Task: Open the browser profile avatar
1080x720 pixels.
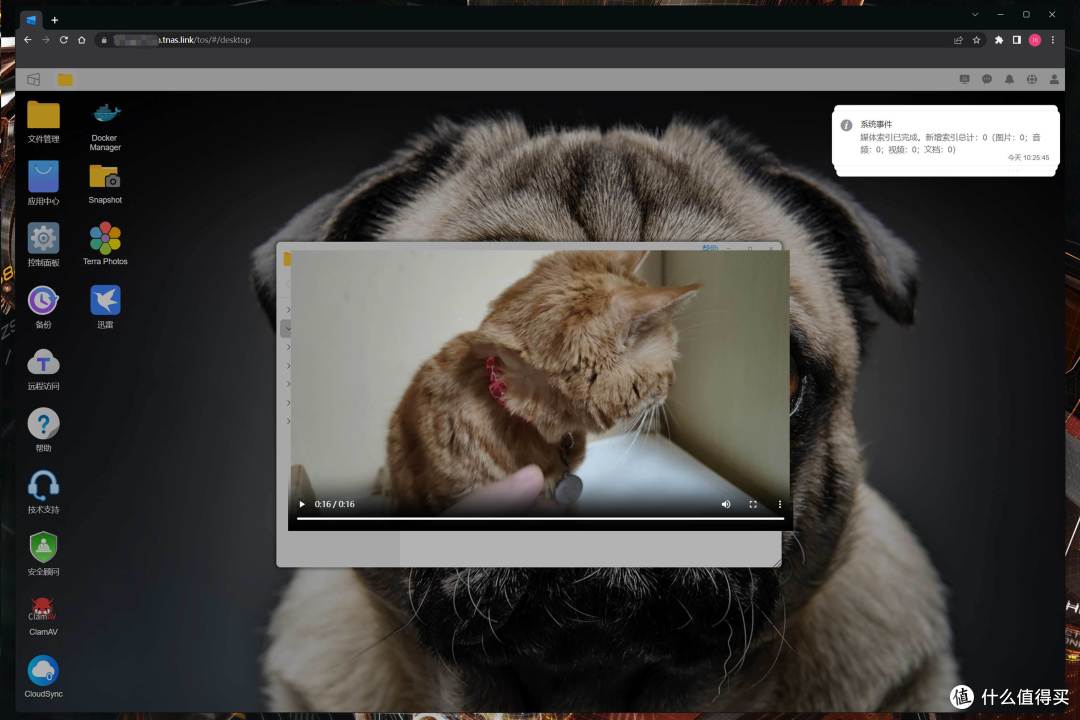Action: (1035, 40)
